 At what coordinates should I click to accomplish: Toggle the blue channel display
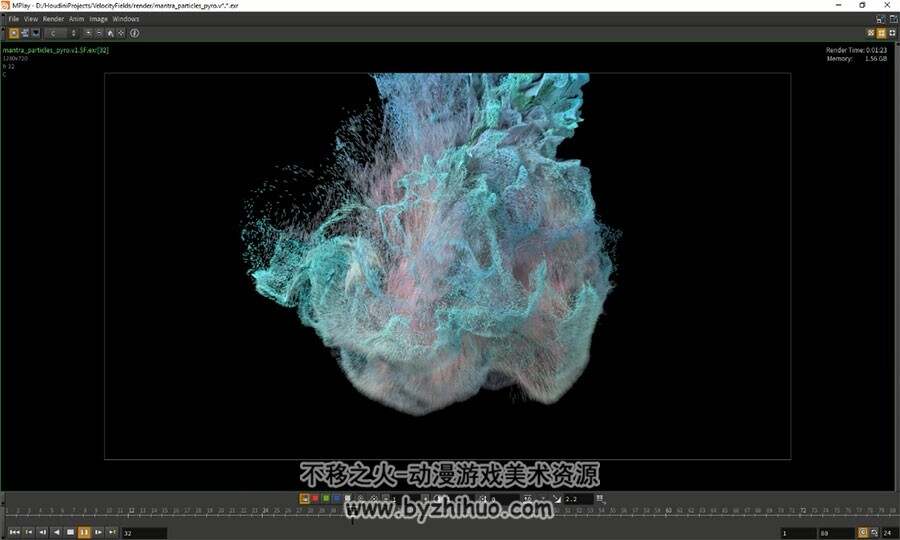(x=337, y=499)
